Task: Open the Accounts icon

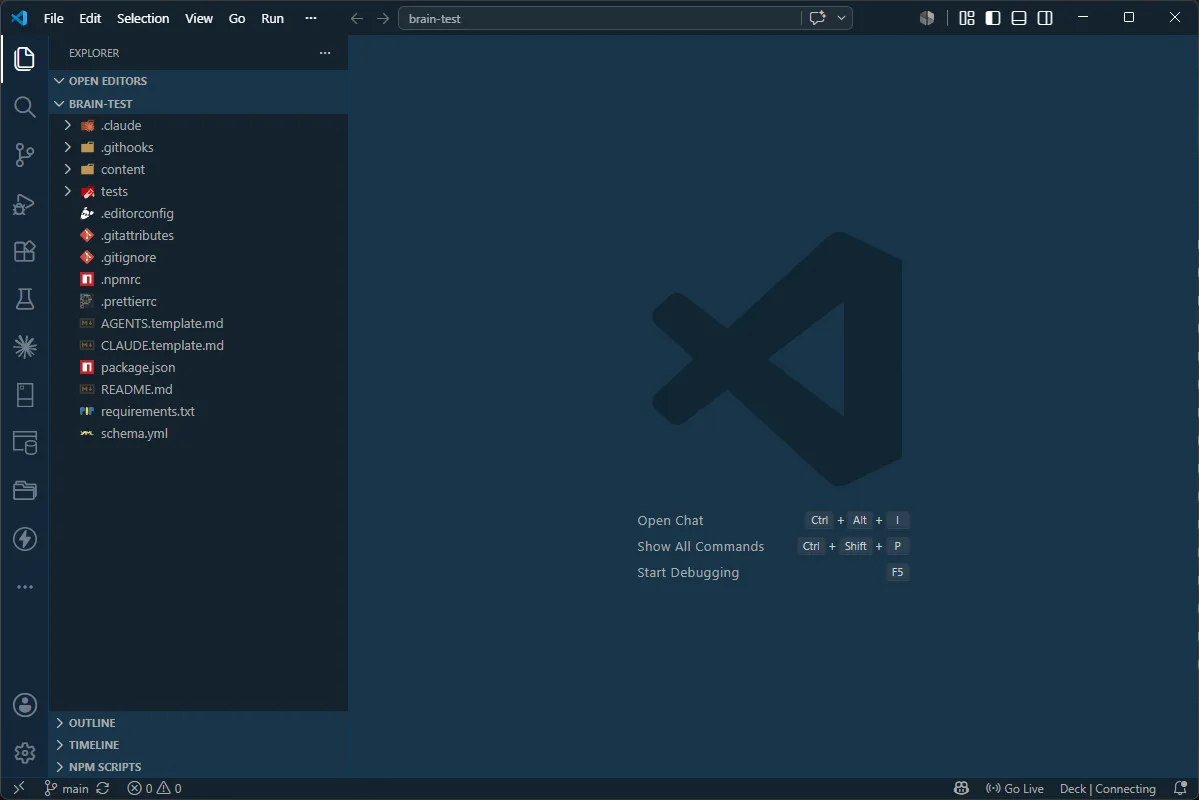Action: 24,705
